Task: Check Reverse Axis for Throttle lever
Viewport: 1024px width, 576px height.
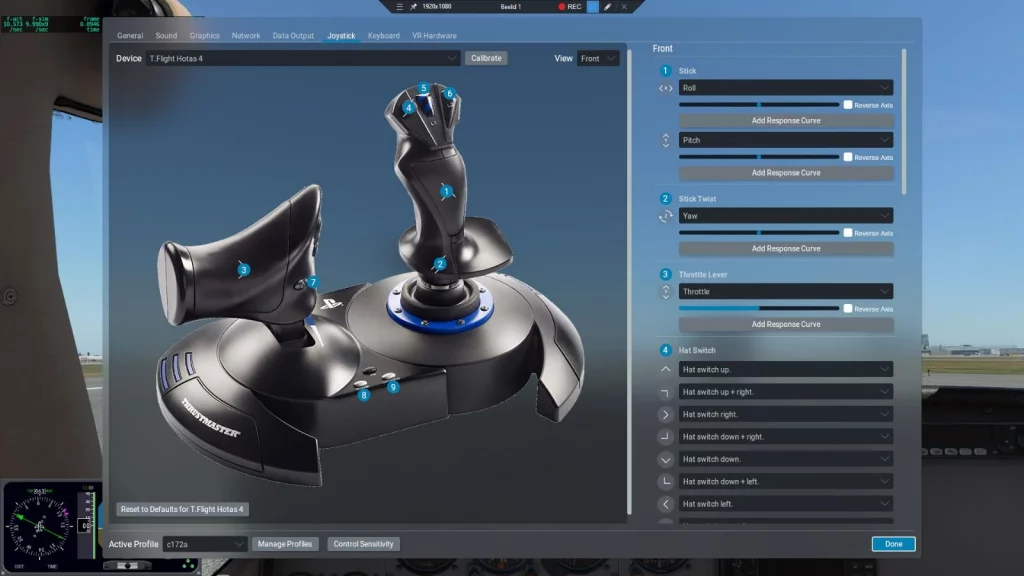Action: coord(848,308)
